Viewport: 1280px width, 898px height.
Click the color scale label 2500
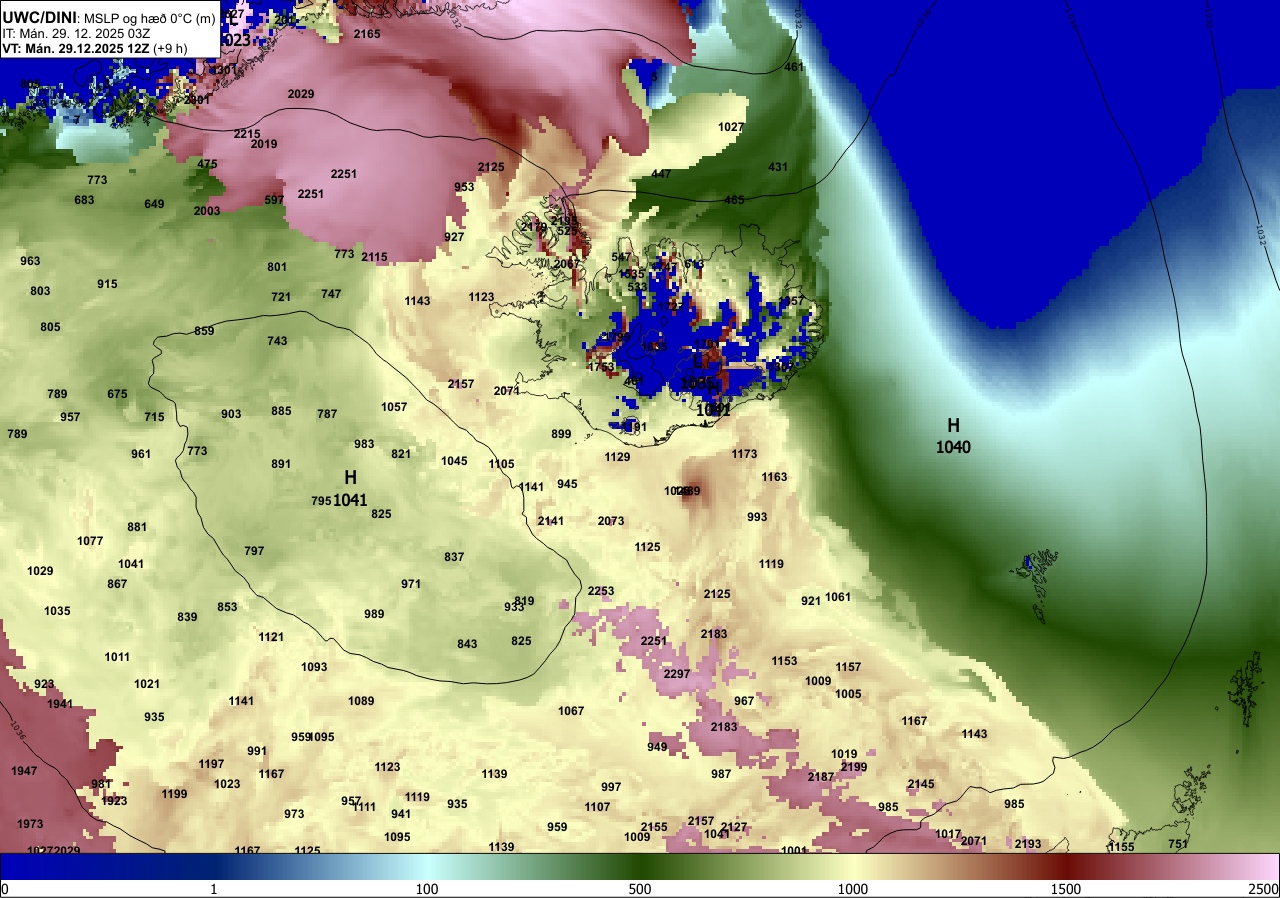pos(1263,889)
